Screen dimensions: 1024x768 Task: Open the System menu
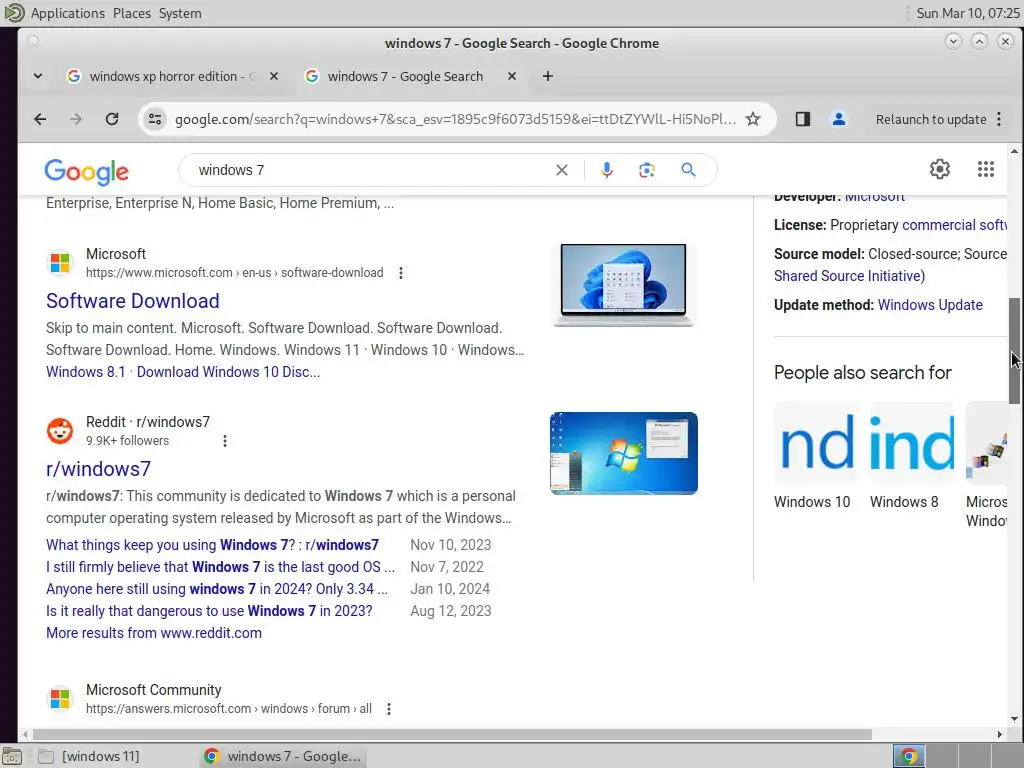180,13
